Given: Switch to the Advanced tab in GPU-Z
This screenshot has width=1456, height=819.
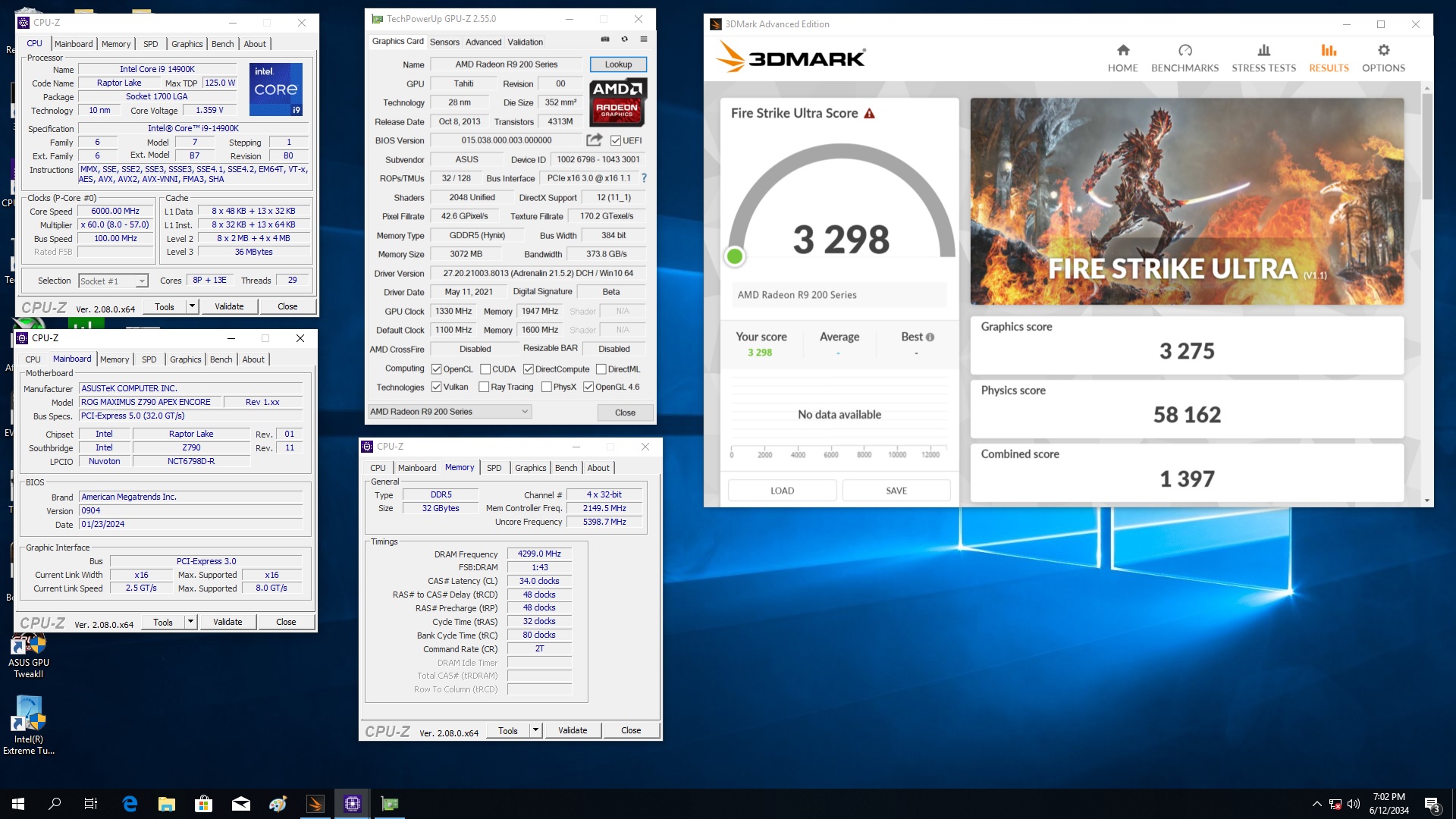Looking at the screenshot, I should (483, 42).
